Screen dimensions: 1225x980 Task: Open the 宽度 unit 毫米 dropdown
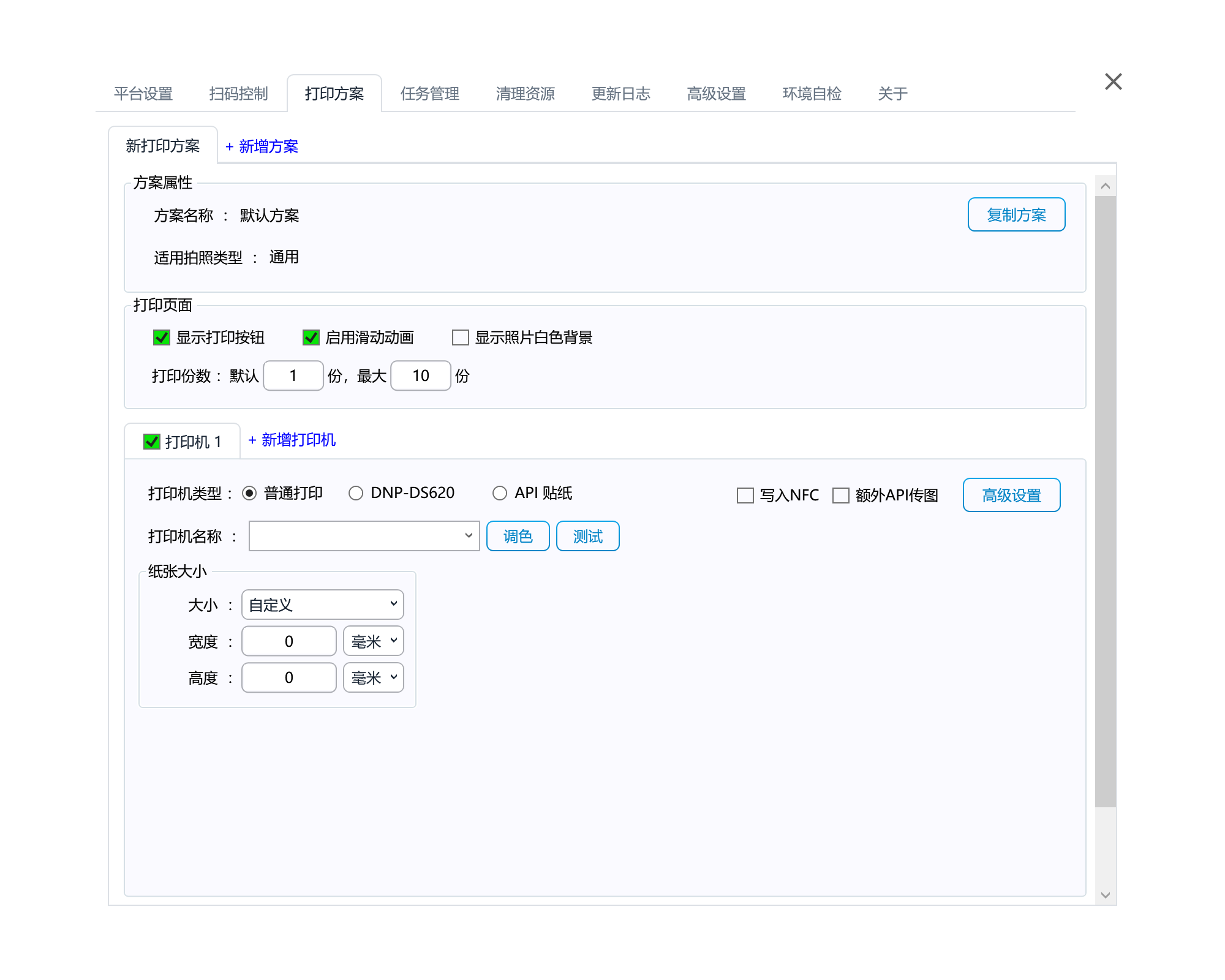click(374, 641)
